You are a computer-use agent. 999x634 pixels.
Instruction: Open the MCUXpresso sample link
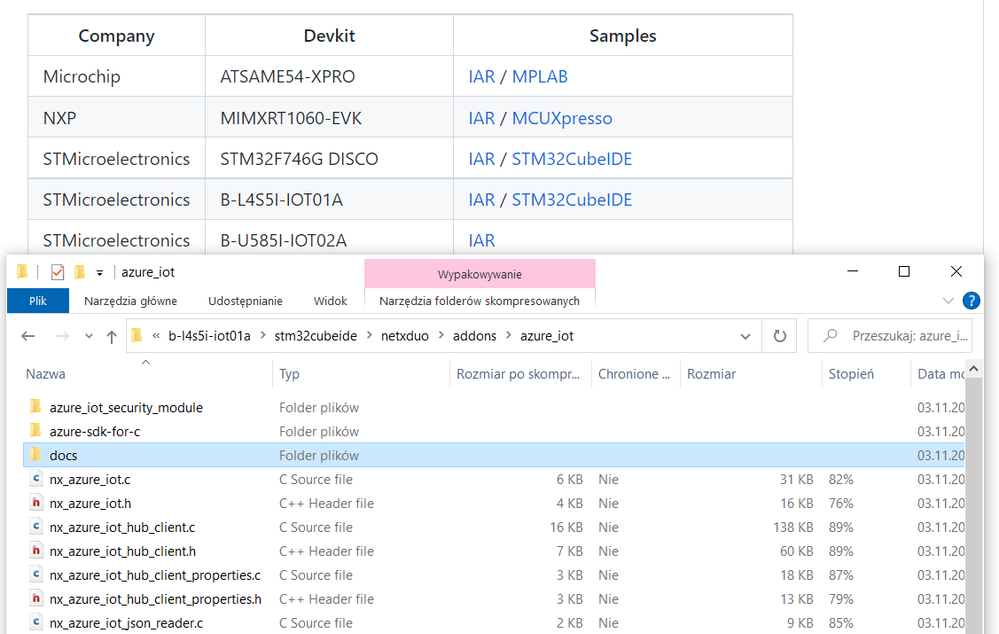click(562, 119)
